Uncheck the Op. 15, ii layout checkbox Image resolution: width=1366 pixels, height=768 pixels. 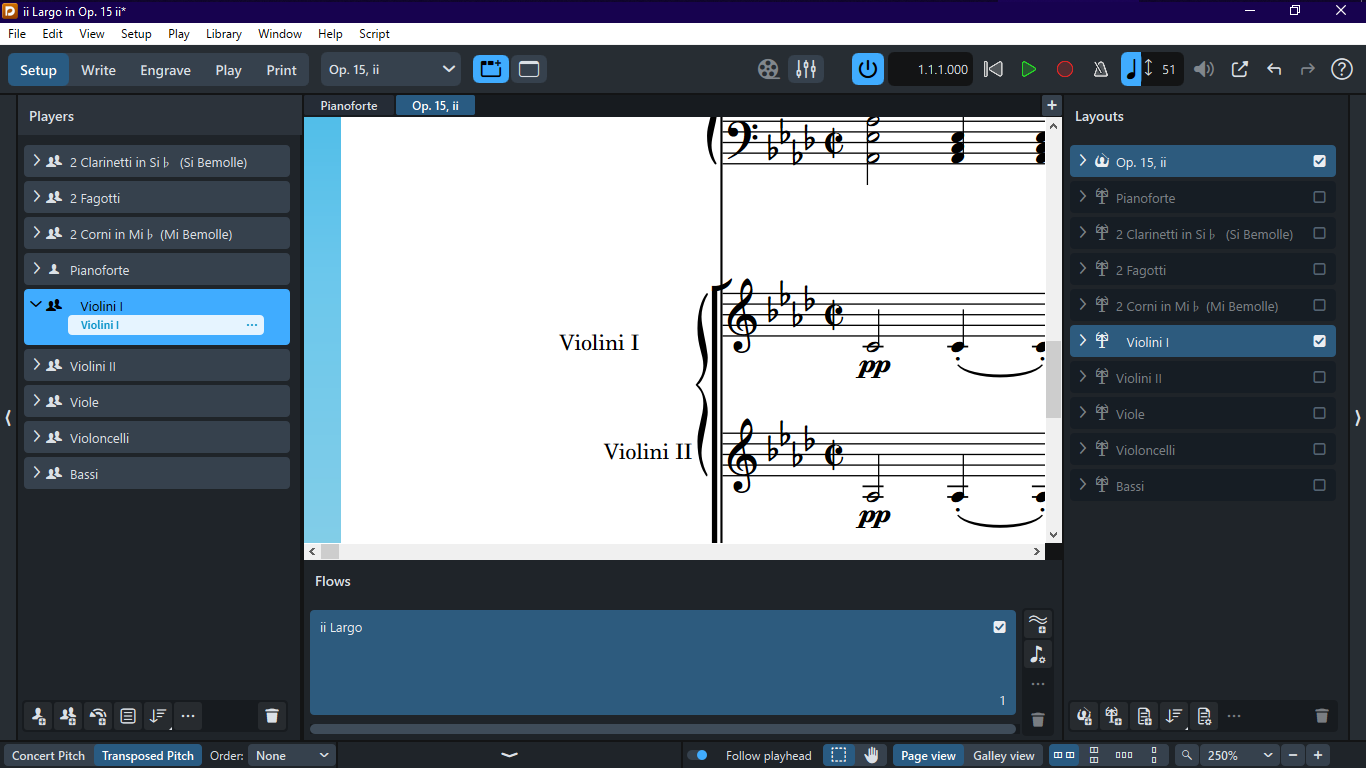1319,161
